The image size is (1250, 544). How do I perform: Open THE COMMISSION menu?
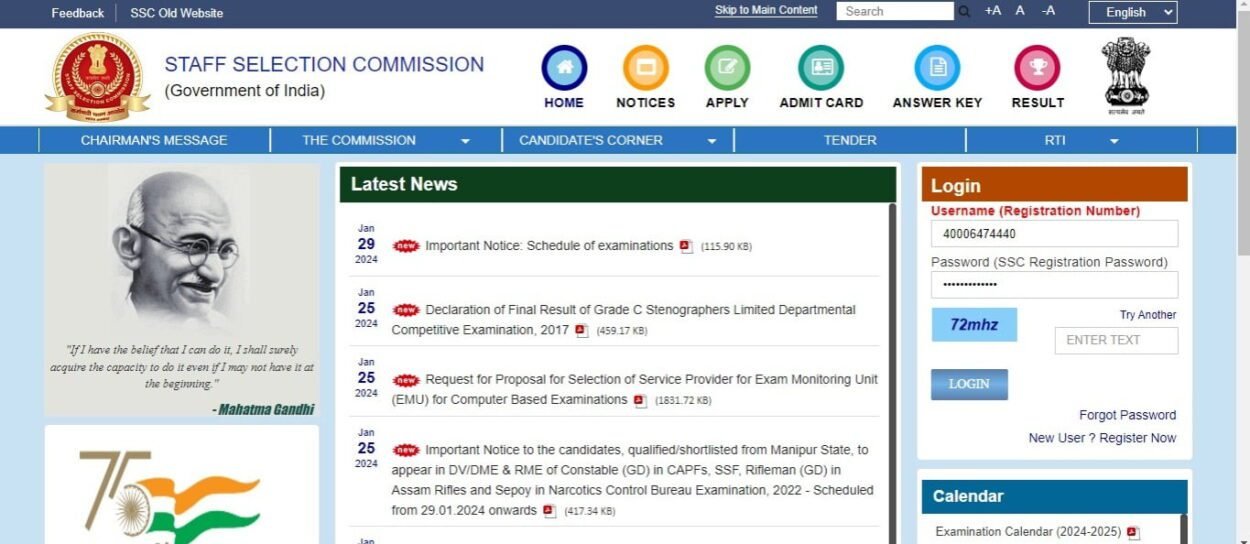359,140
